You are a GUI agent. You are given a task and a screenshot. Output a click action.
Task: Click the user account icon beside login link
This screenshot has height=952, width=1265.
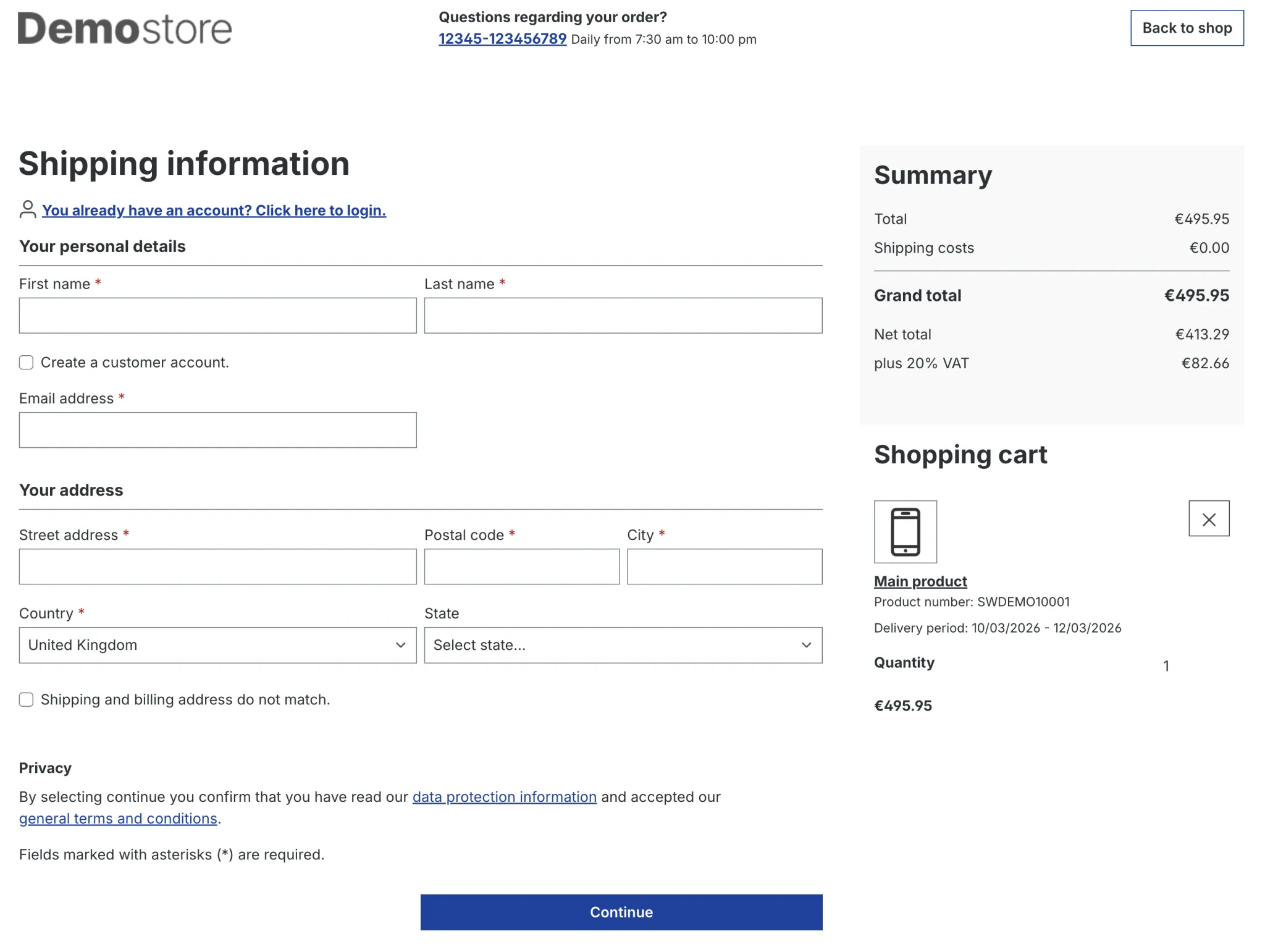coord(28,209)
